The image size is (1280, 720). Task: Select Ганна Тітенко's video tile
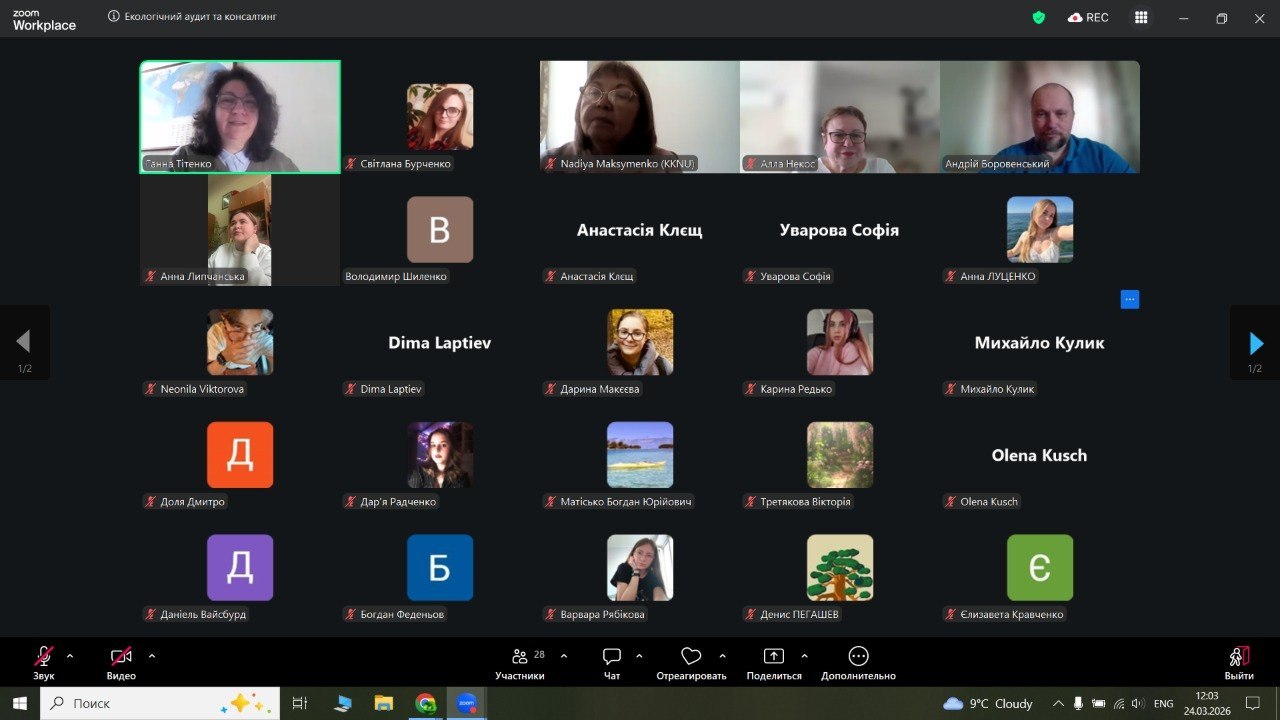pyautogui.click(x=240, y=116)
